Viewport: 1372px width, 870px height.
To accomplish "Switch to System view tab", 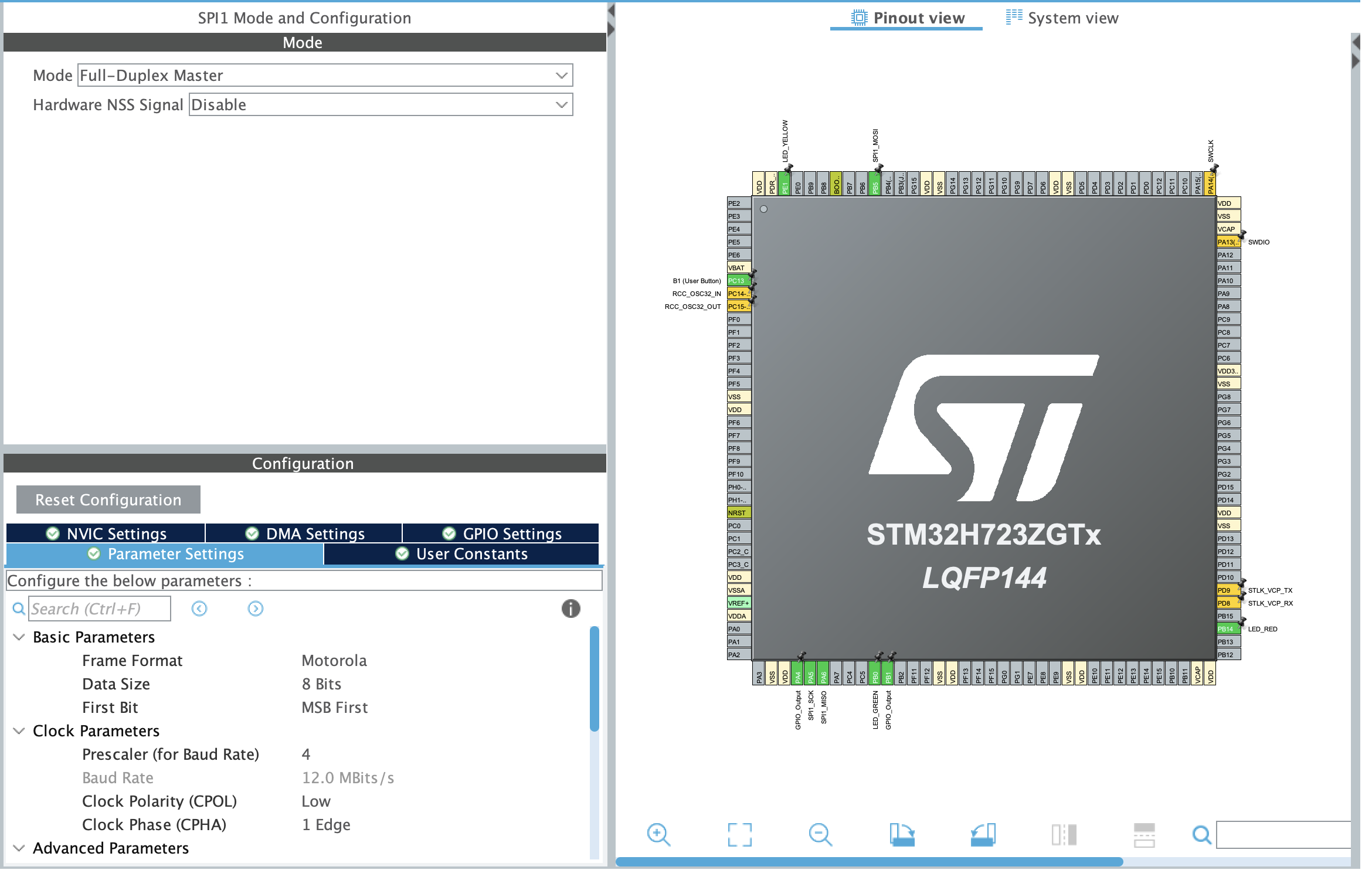I will tap(1062, 18).
